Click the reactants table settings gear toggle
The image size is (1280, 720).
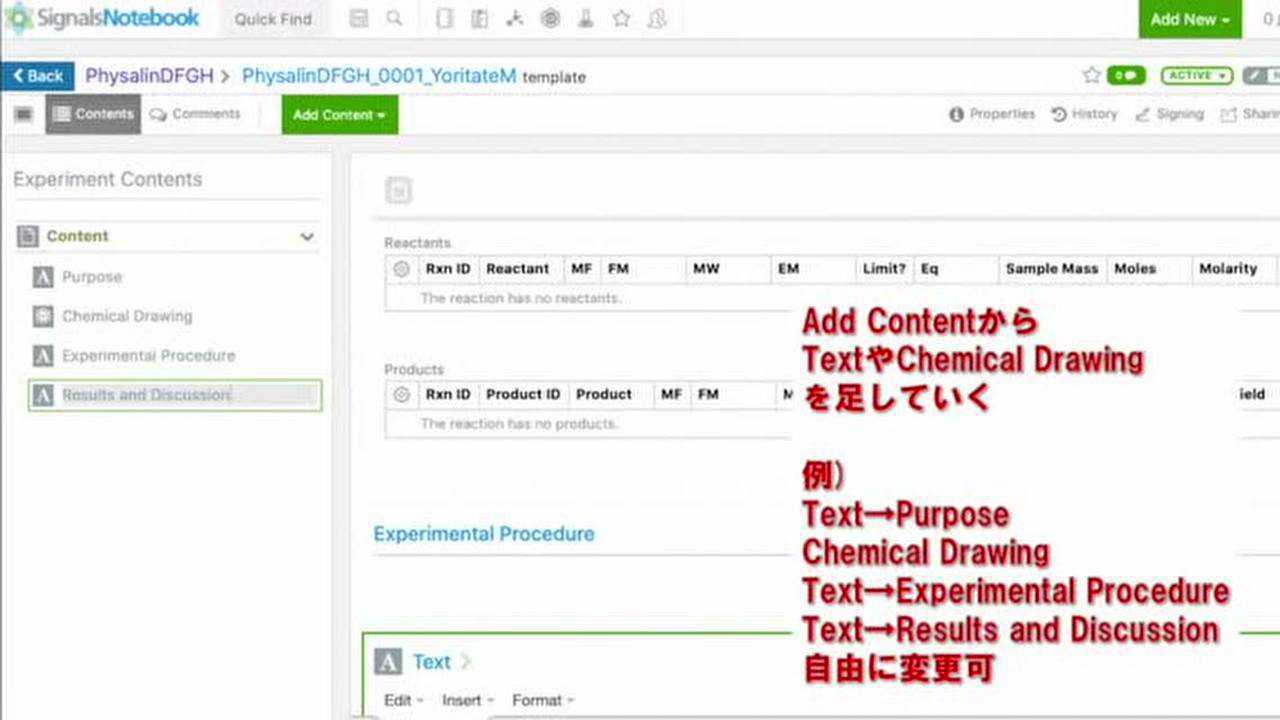pyautogui.click(x=401, y=268)
